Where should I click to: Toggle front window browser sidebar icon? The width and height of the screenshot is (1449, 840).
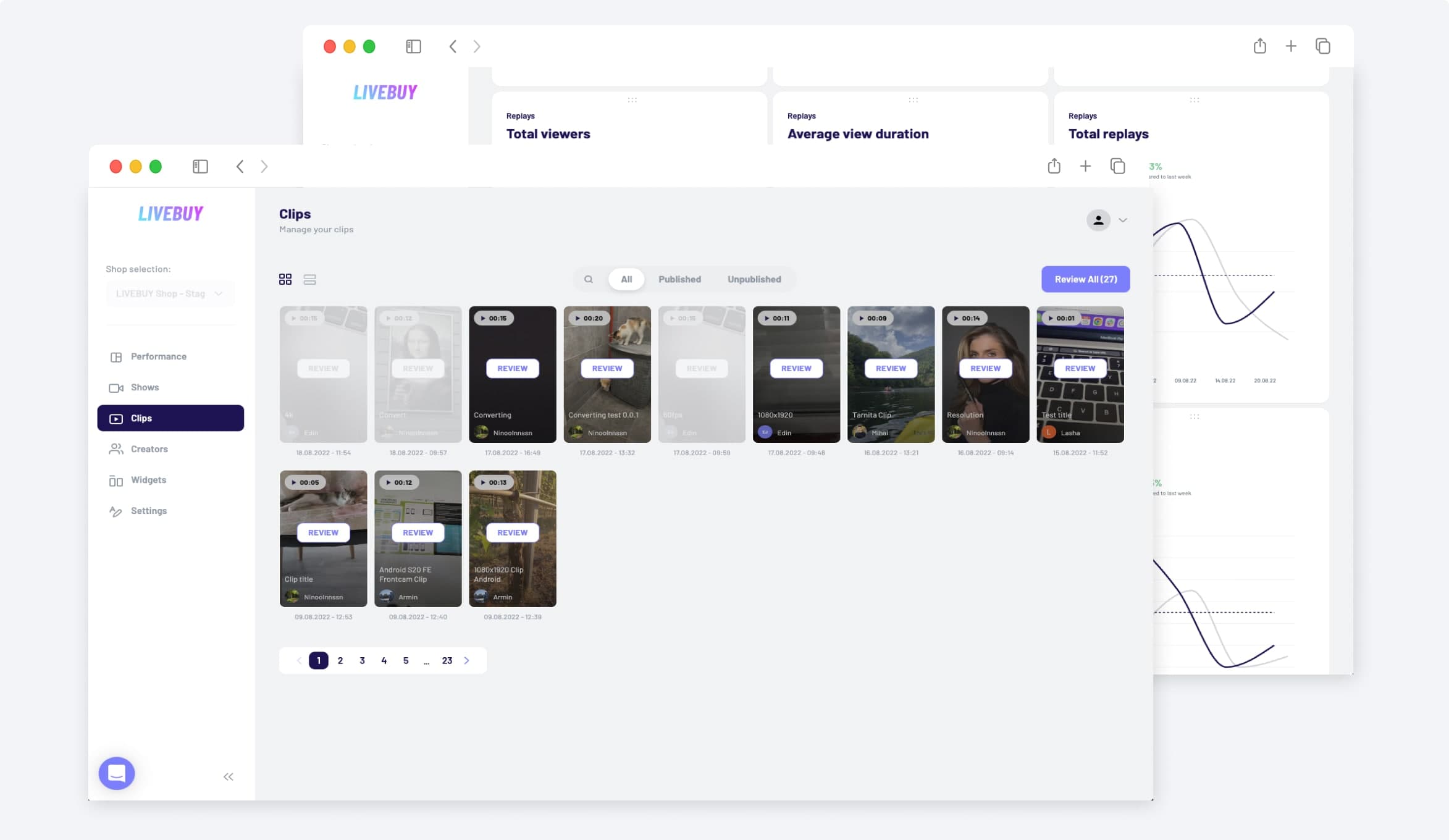click(x=200, y=166)
